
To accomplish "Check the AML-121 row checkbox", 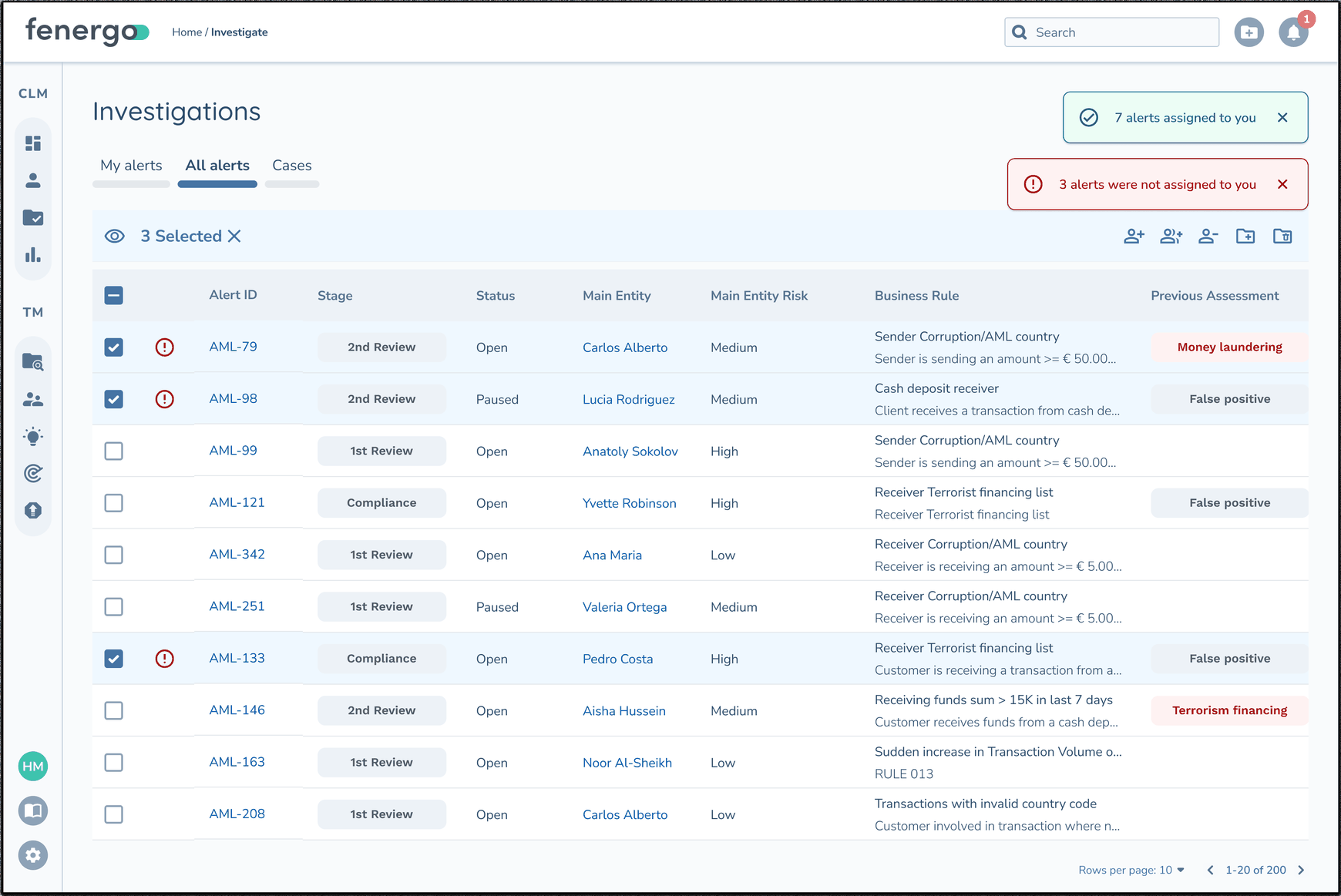I will pos(114,503).
